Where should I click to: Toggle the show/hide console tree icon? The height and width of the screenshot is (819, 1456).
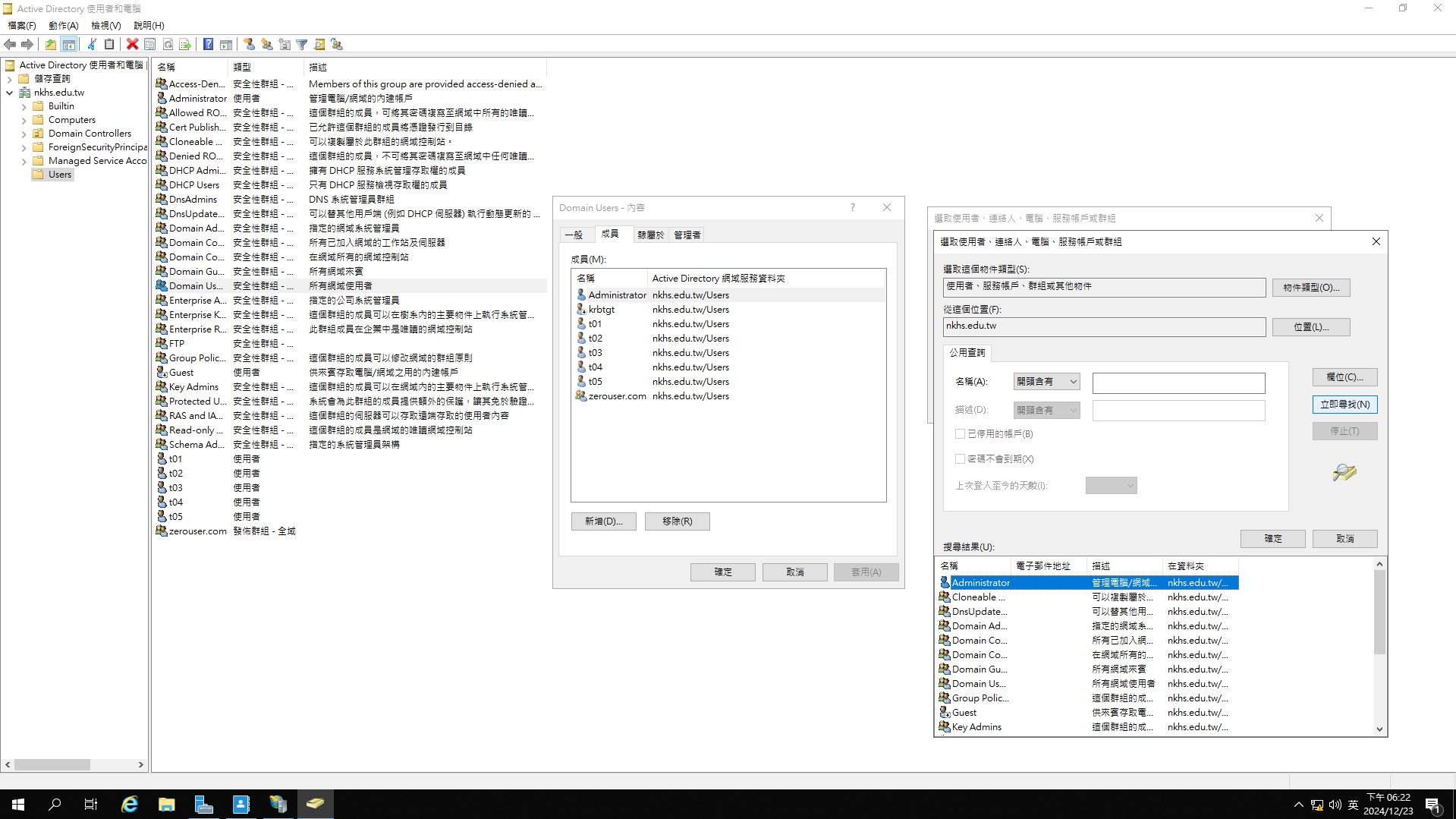(68, 45)
